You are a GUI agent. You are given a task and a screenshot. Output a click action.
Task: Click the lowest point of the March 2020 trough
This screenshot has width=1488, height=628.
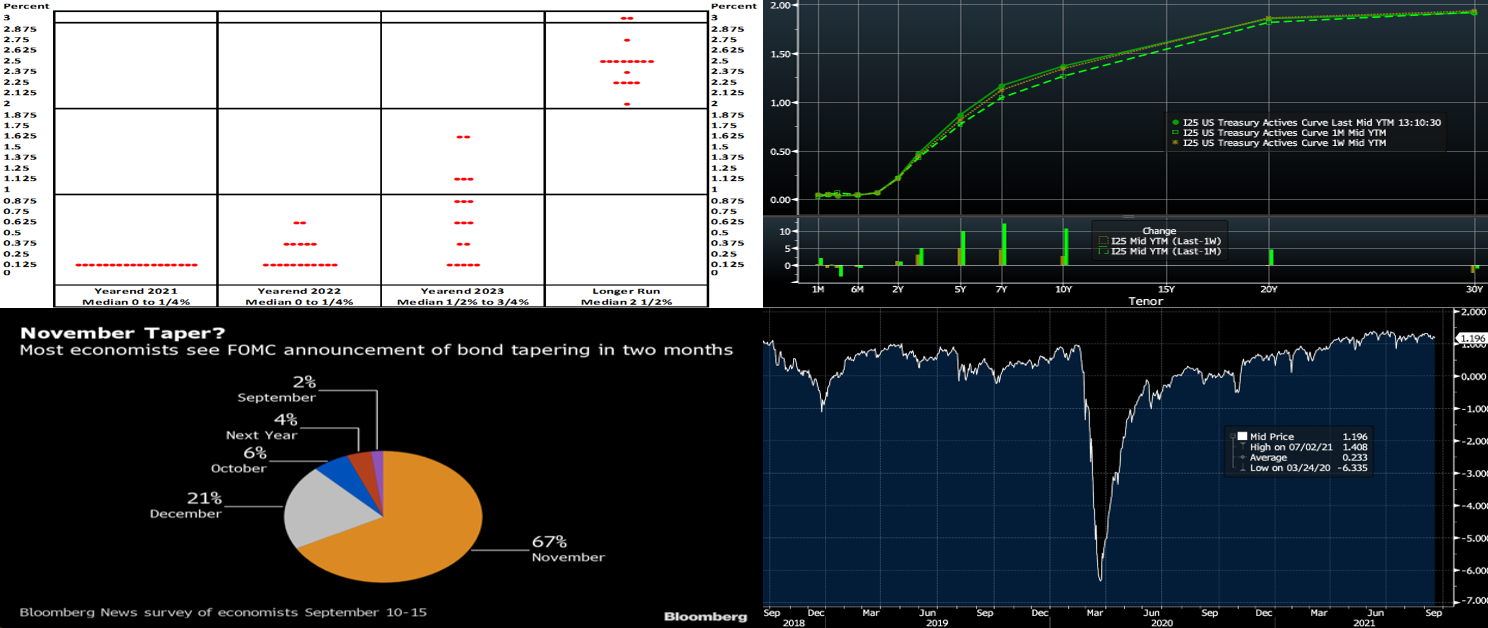click(1101, 579)
